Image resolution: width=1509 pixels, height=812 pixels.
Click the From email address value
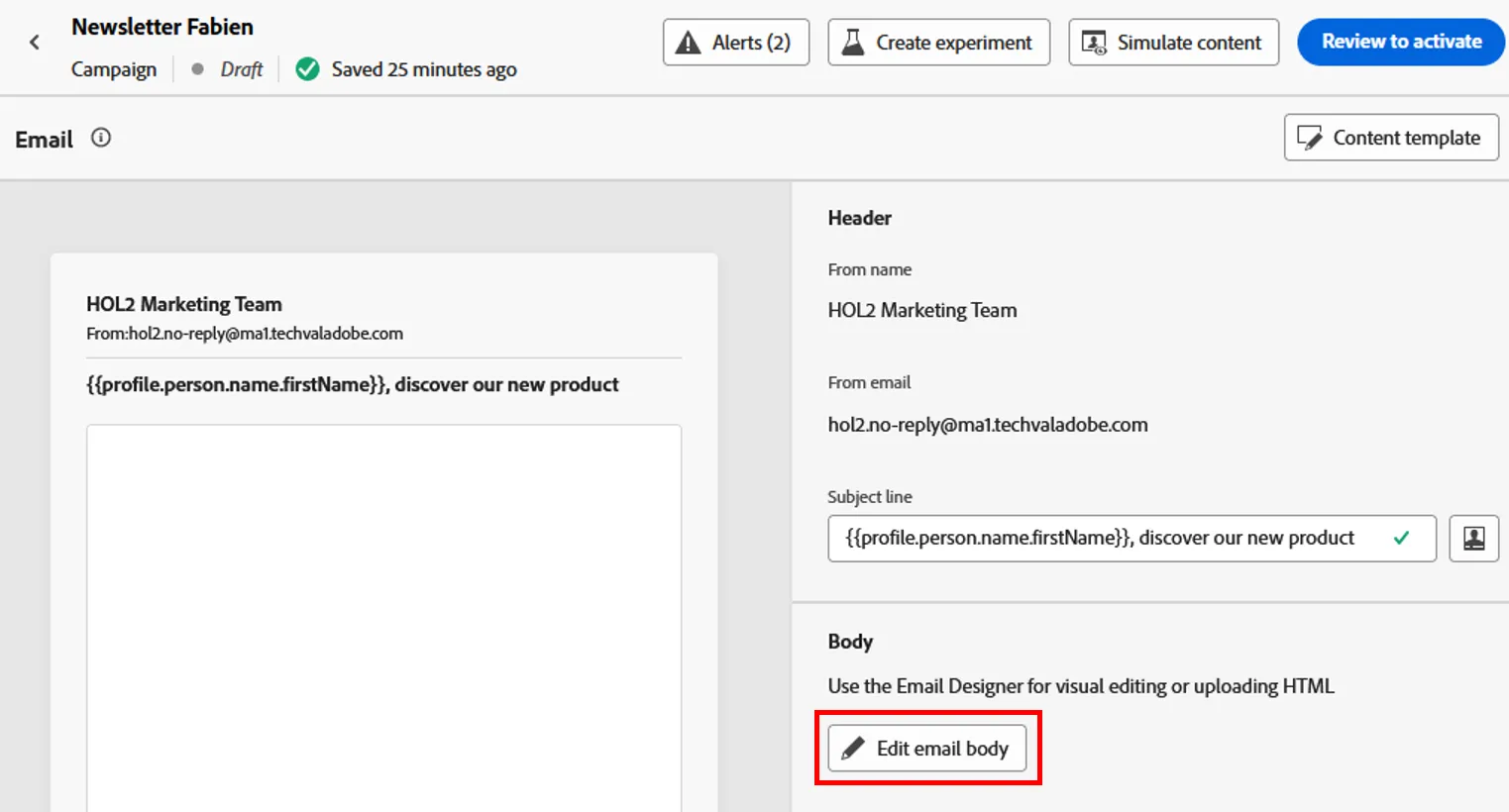pos(988,425)
